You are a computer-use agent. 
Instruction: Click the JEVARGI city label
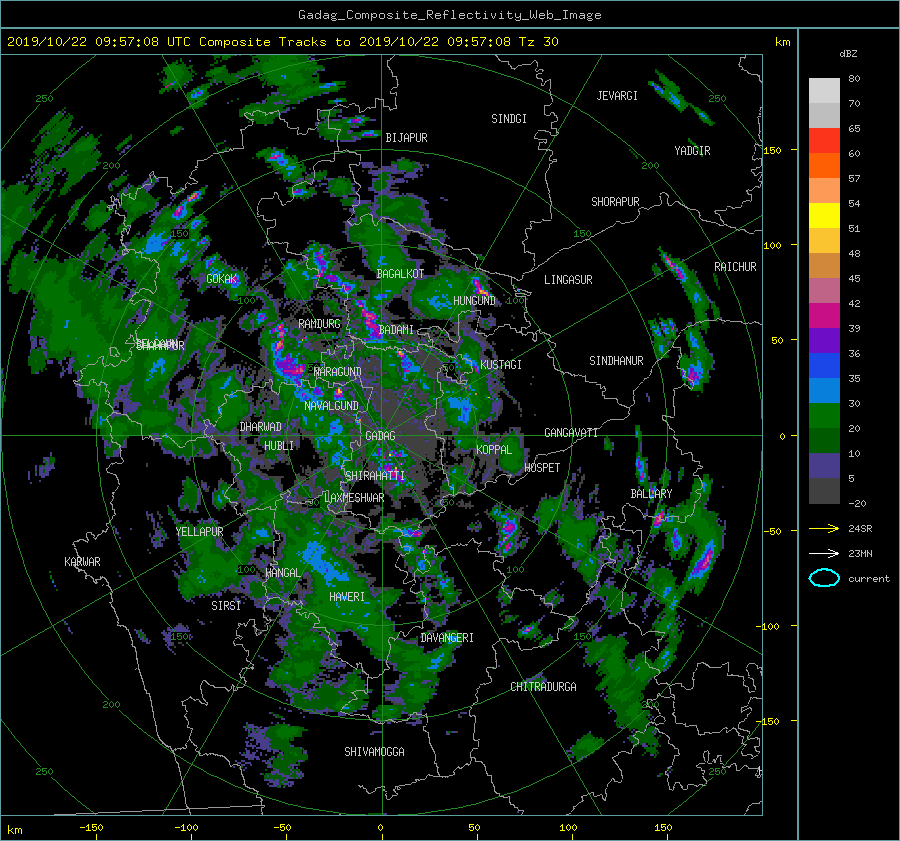pos(617,96)
